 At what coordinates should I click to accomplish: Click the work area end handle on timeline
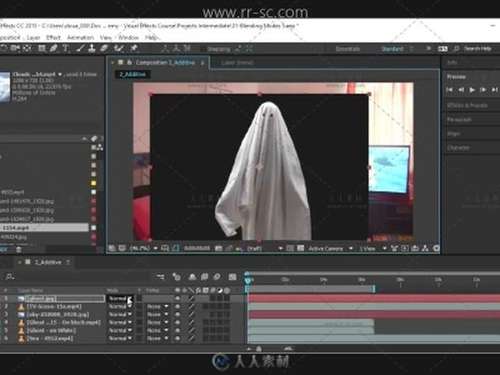[374, 289]
